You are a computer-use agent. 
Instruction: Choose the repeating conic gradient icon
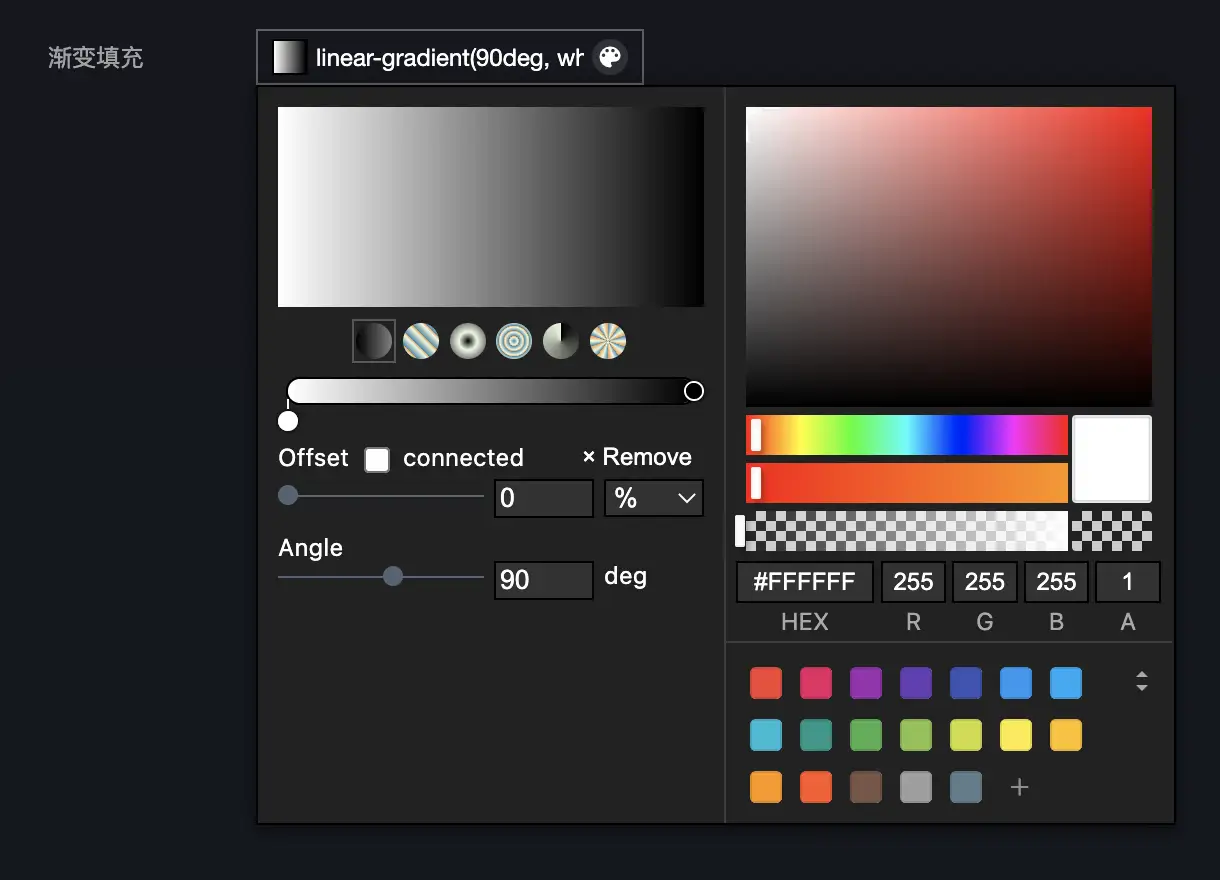click(x=608, y=341)
